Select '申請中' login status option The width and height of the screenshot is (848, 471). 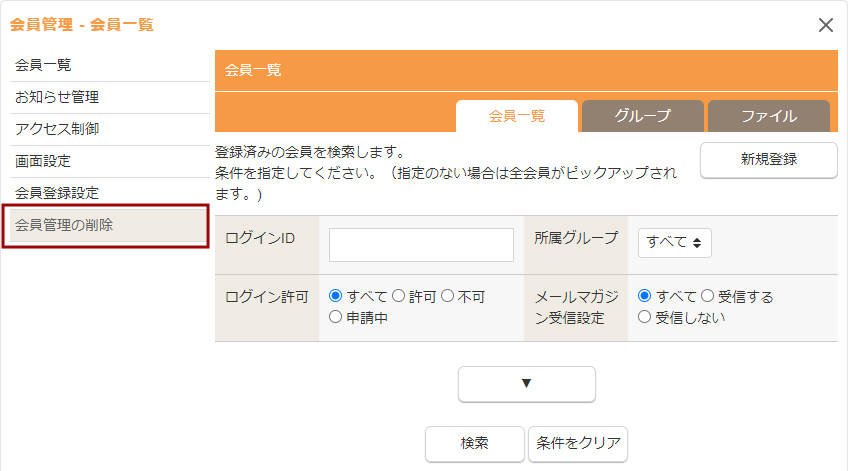click(x=336, y=317)
